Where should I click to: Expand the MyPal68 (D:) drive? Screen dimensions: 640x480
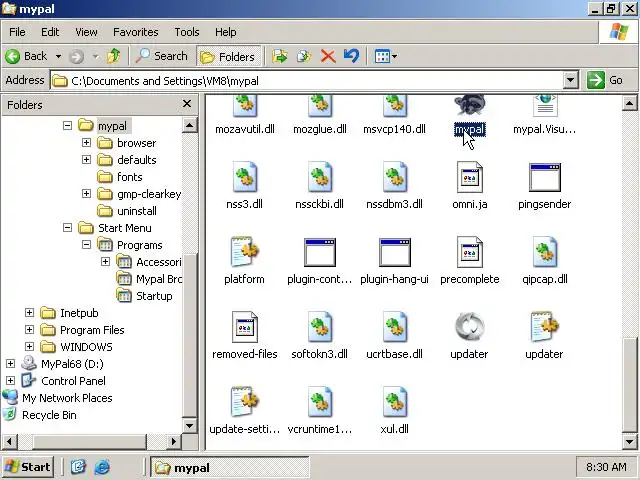(x=11, y=363)
